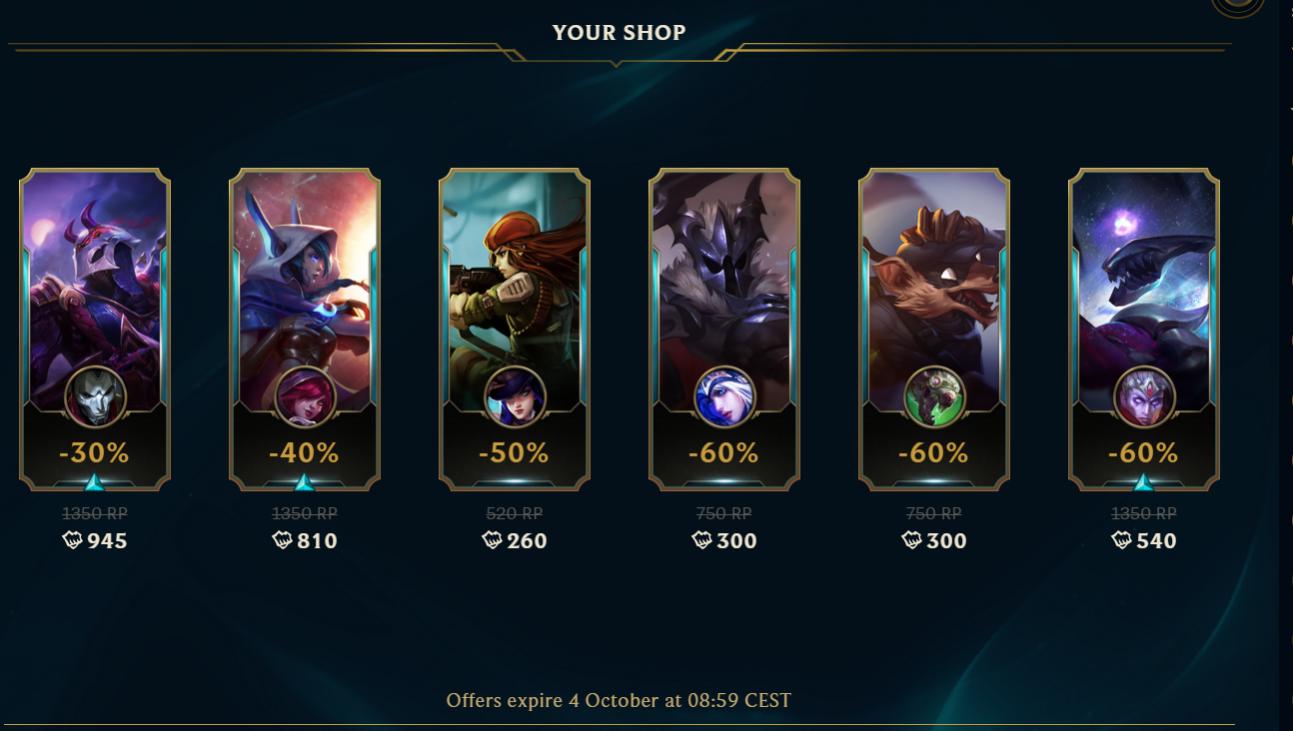Viewport: 1293px width, 731px height.
Task: Click the Xayah champion portrait icon
Action: click(x=305, y=397)
